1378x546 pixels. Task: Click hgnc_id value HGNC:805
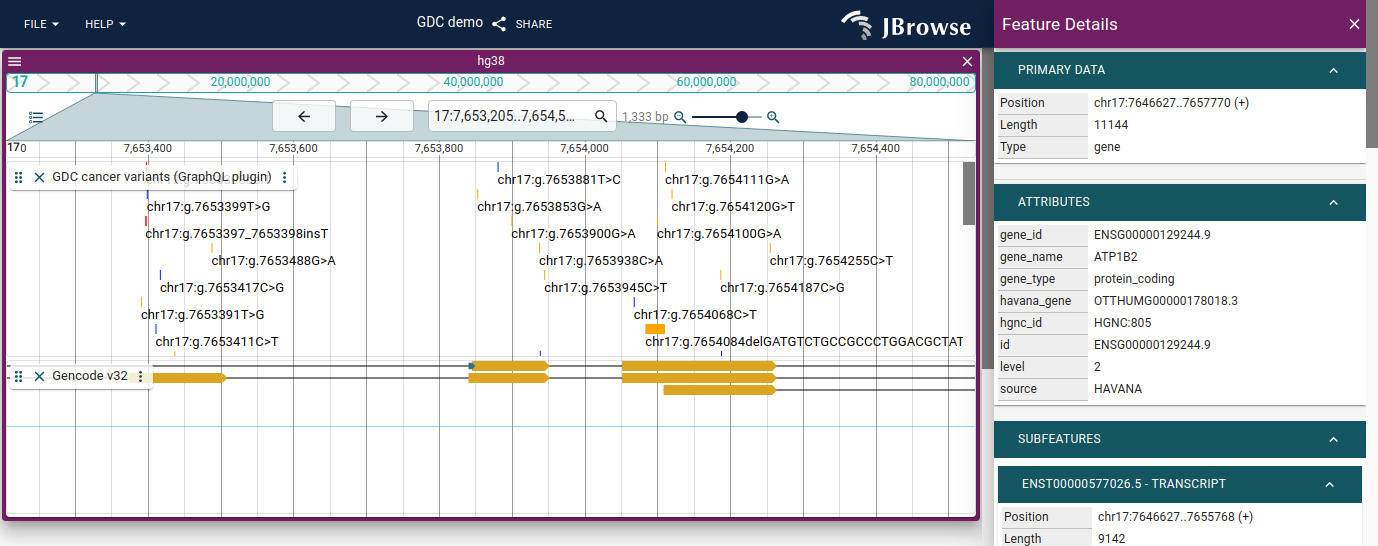(1122, 323)
